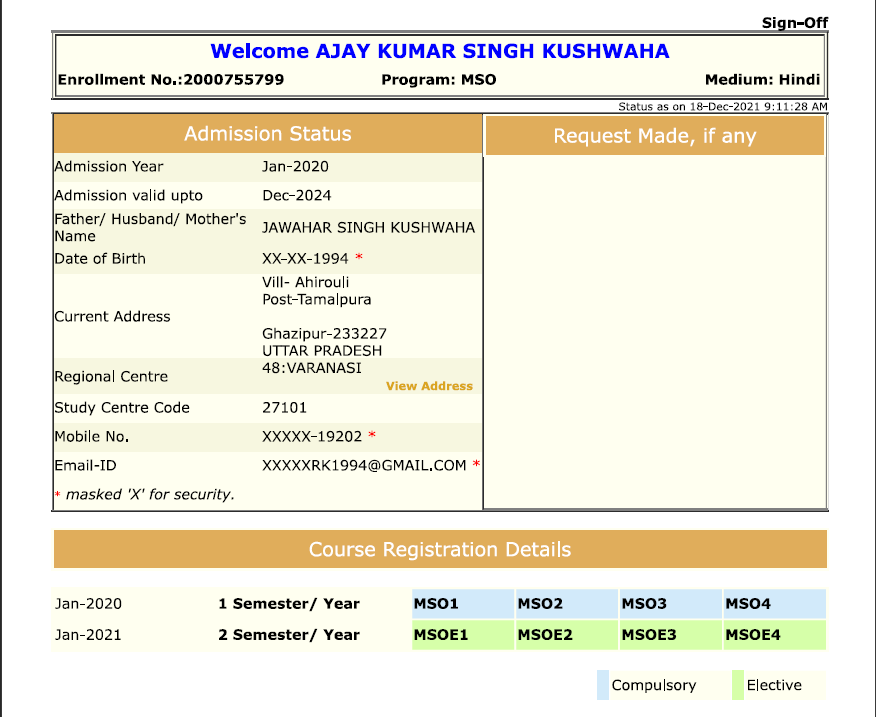Select the MSOE3 elective cell

click(x=671, y=635)
